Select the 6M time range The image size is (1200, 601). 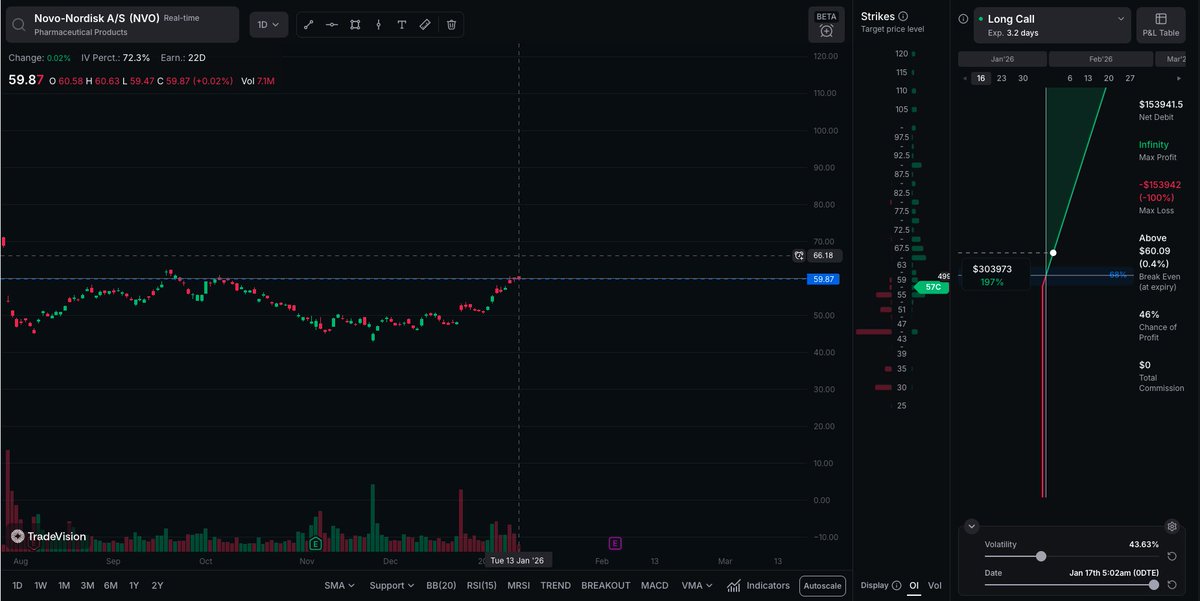tap(111, 585)
